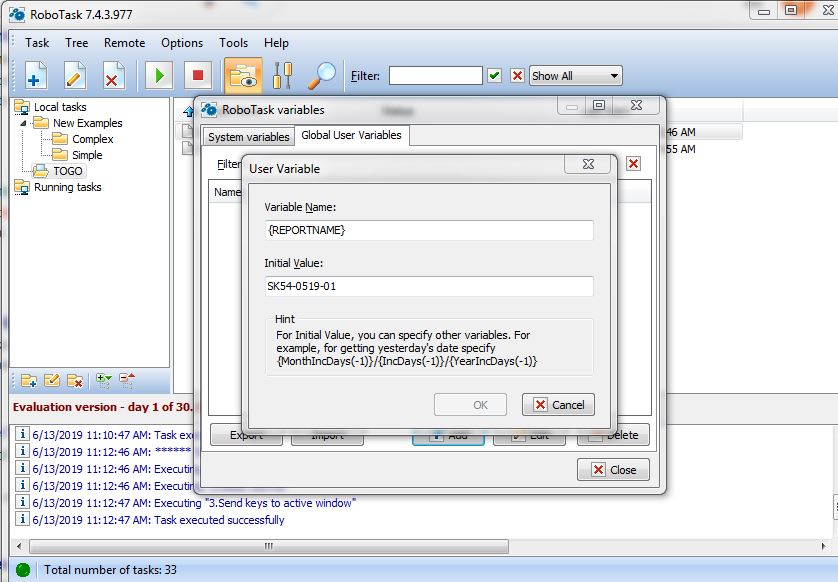Open the magnifying glass search icon
This screenshot has height=582, width=838.
tap(322, 75)
